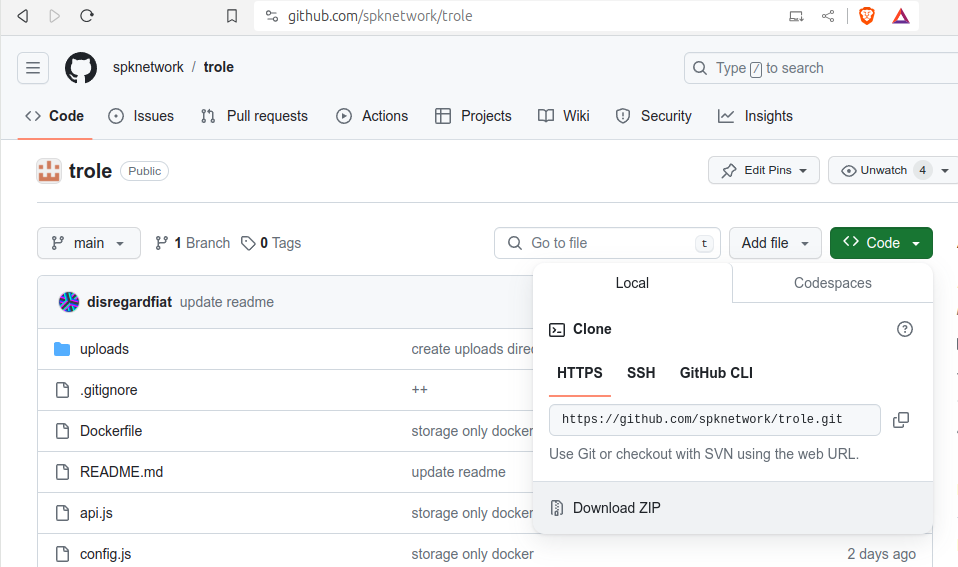Viewport: 958px width, 567px height.
Task: Open the main branch dropdown
Action: pos(89,243)
